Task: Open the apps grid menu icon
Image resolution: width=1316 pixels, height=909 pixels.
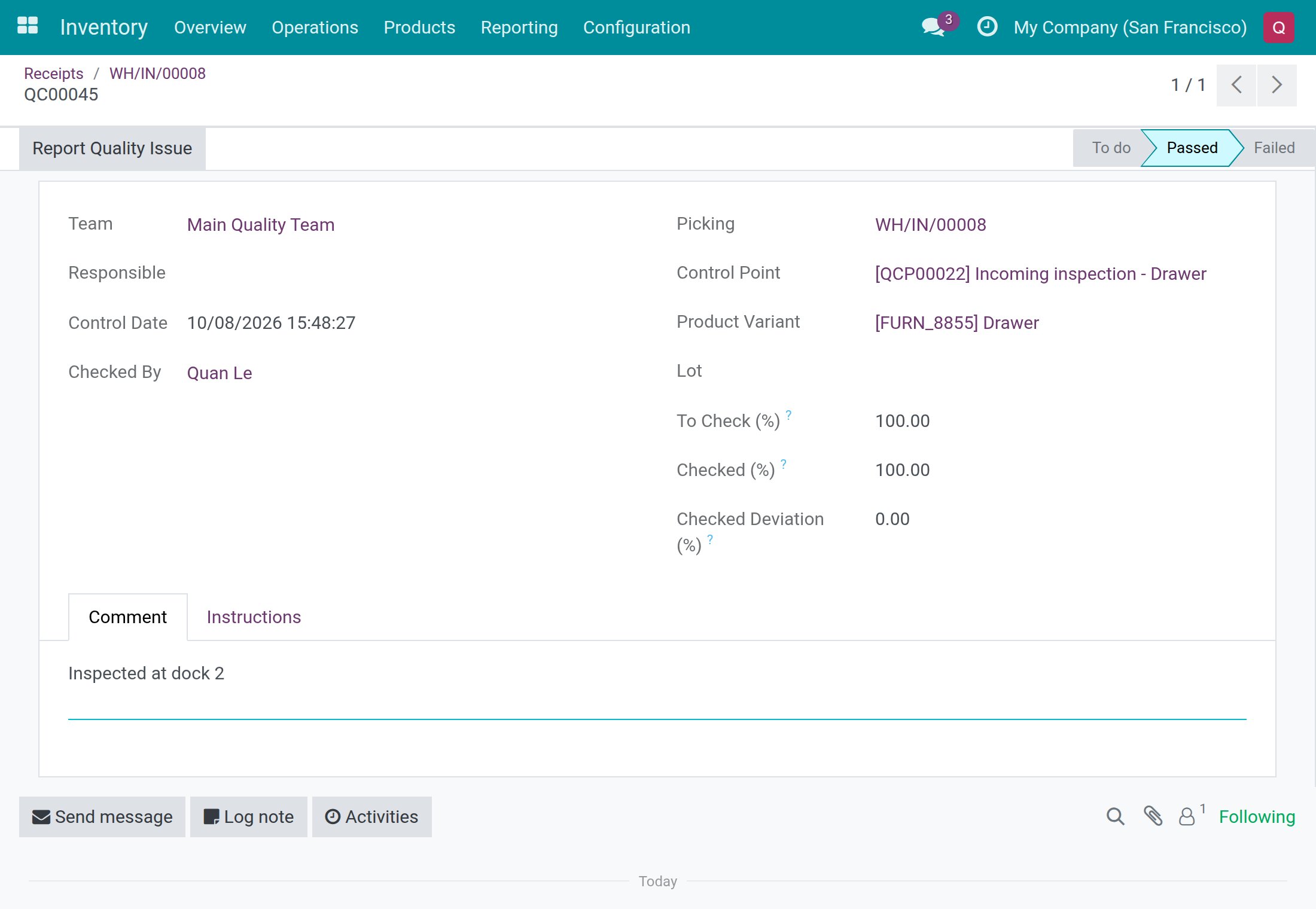Action: (x=28, y=26)
